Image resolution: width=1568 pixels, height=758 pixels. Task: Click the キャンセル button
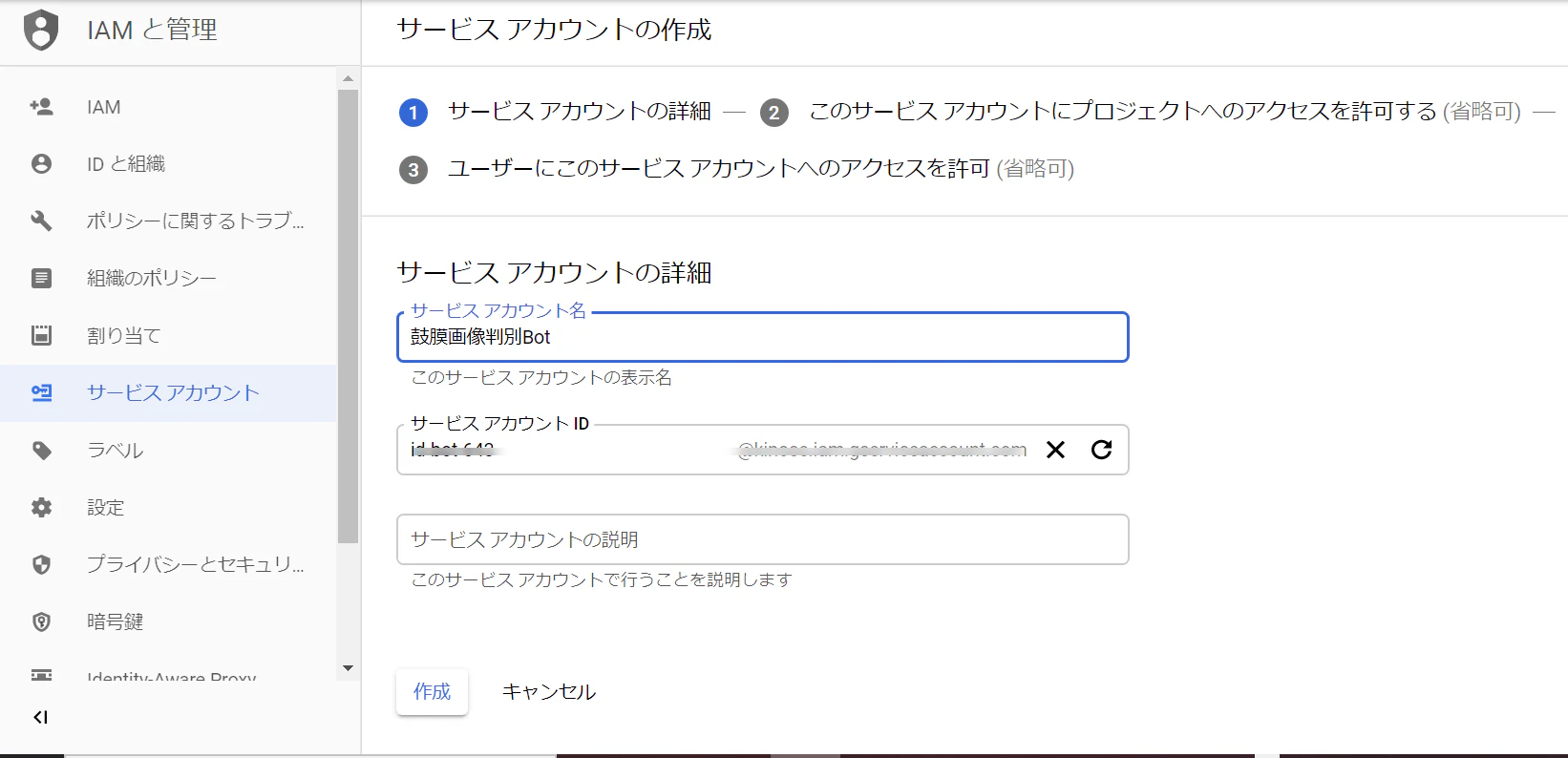point(549,691)
